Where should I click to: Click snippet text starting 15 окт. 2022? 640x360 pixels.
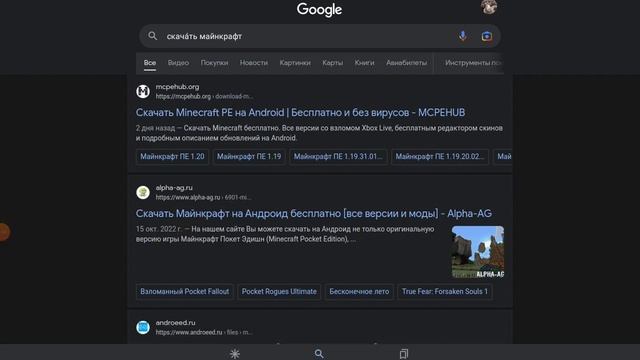[x=285, y=234]
